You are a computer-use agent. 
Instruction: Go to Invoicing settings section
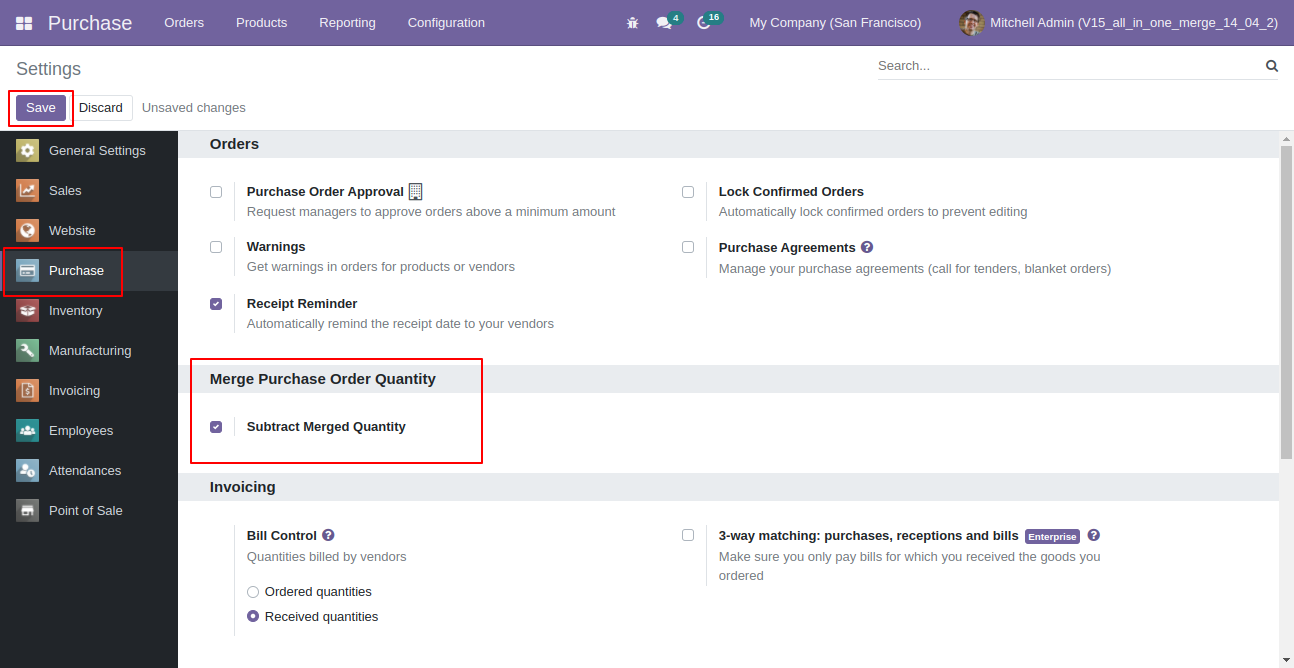click(89, 391)
